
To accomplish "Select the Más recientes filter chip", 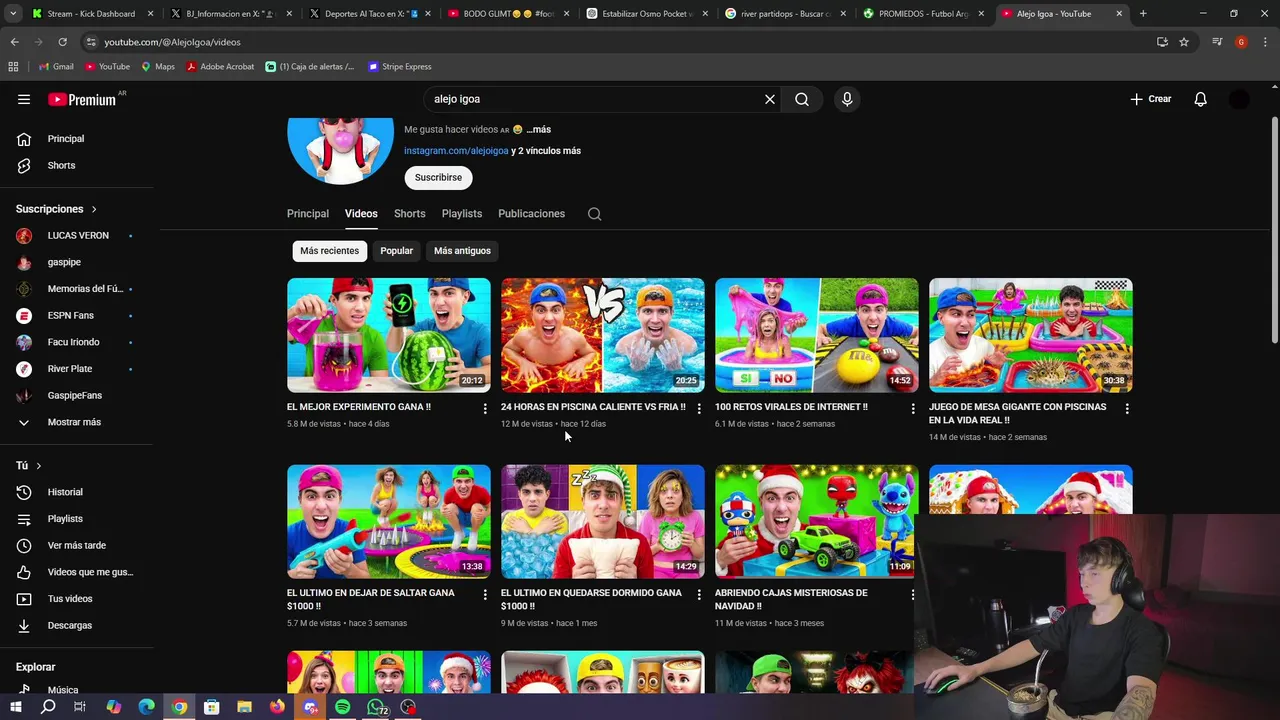I will [x=329, y=251].
